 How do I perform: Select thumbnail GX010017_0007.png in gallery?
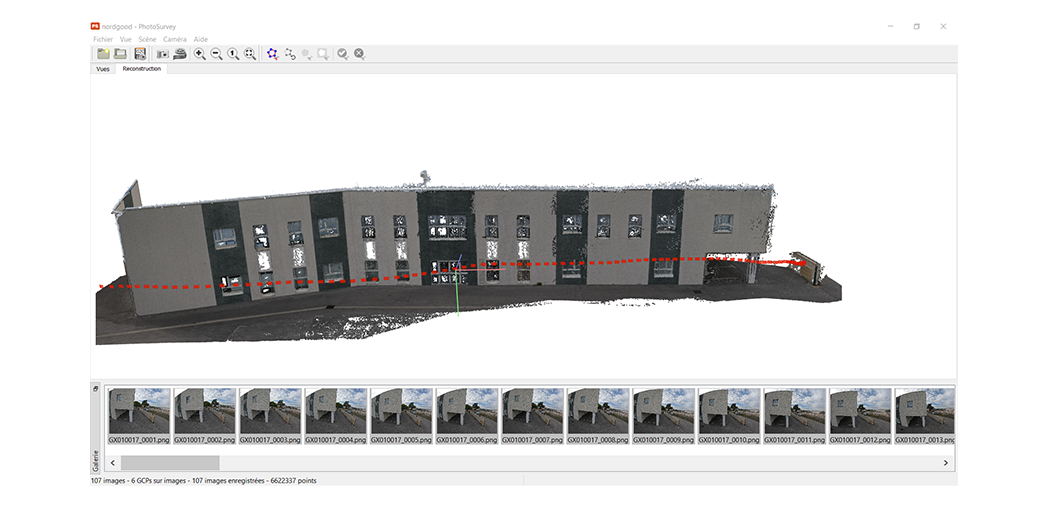coord(532,411)
